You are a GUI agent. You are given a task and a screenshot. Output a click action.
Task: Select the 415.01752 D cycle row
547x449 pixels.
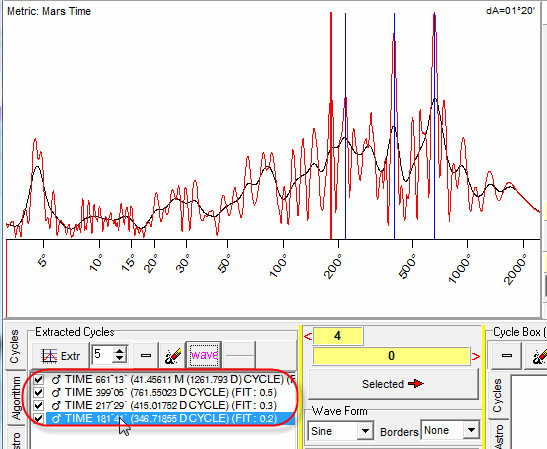tap(171, 405)
